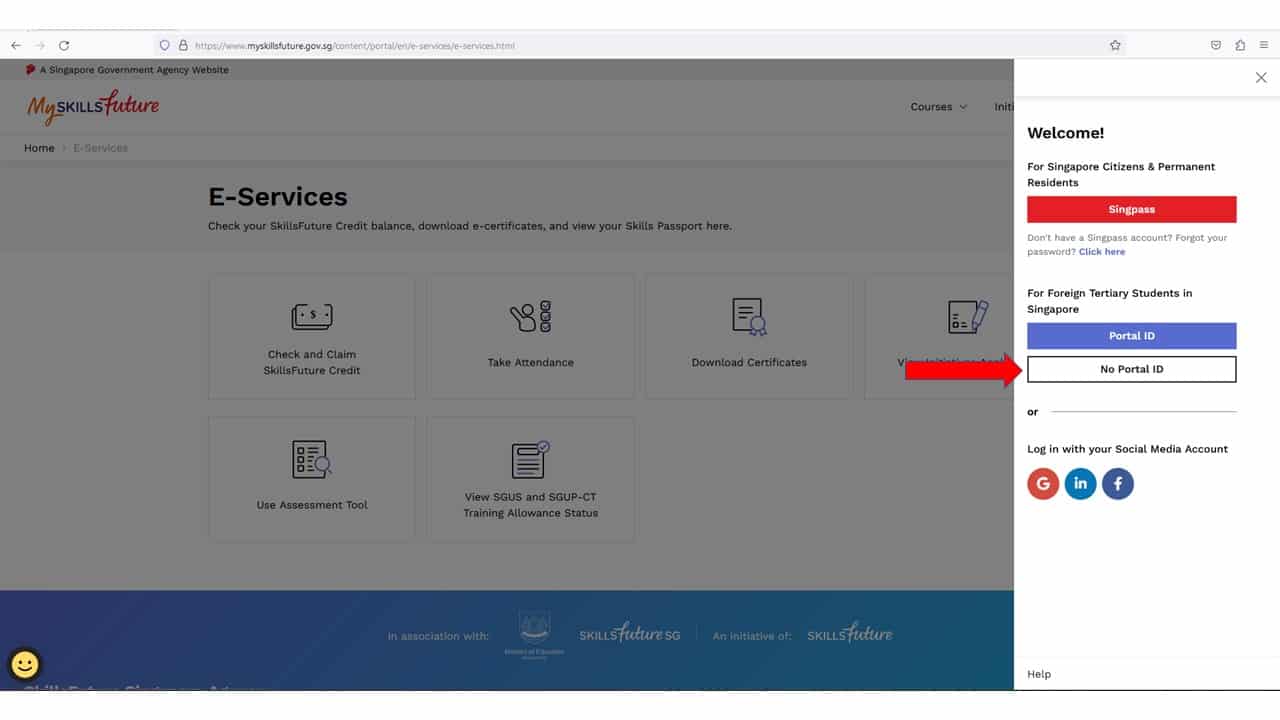Open the Use Assessment Tool card
Image resolution: width=1280 pixels, height=720 pixels.
(x=312, y=479)
